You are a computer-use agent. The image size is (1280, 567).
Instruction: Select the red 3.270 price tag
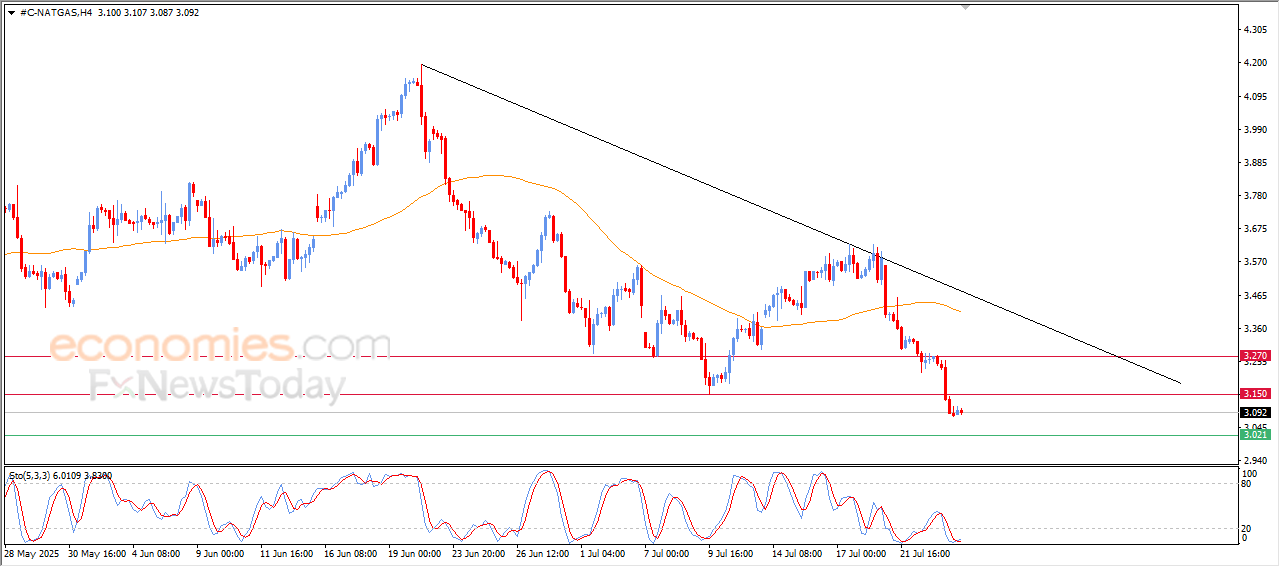[1255, 355]
